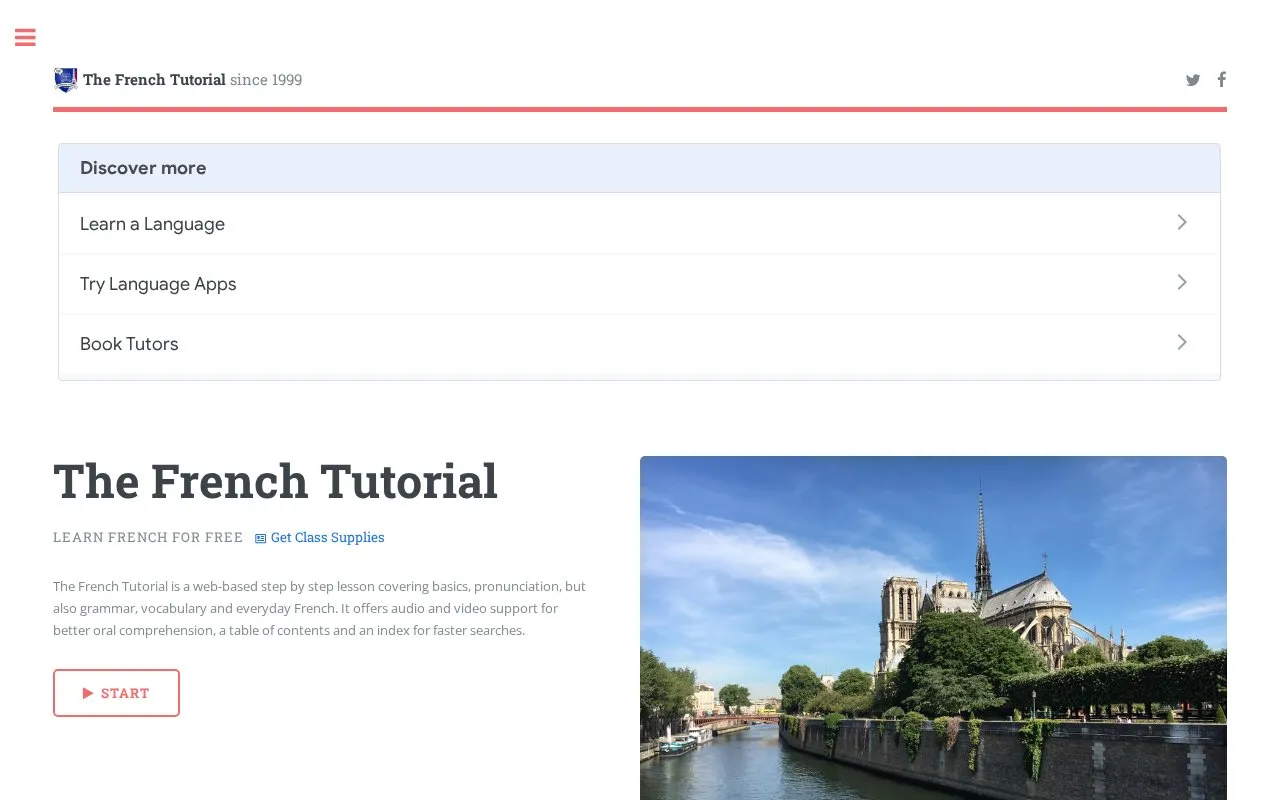The height and width of the screenshot is (800, 1280).
Task: Click the Discover more heading
Action: [x=143, y=168]
